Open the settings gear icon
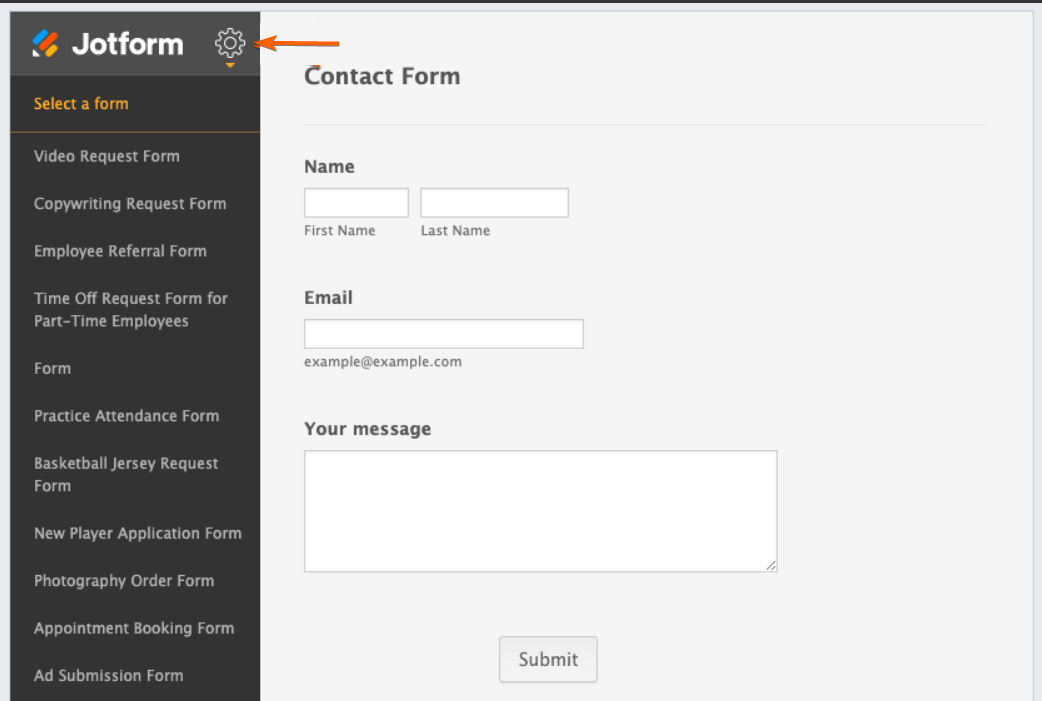 (x=230, y=43)
